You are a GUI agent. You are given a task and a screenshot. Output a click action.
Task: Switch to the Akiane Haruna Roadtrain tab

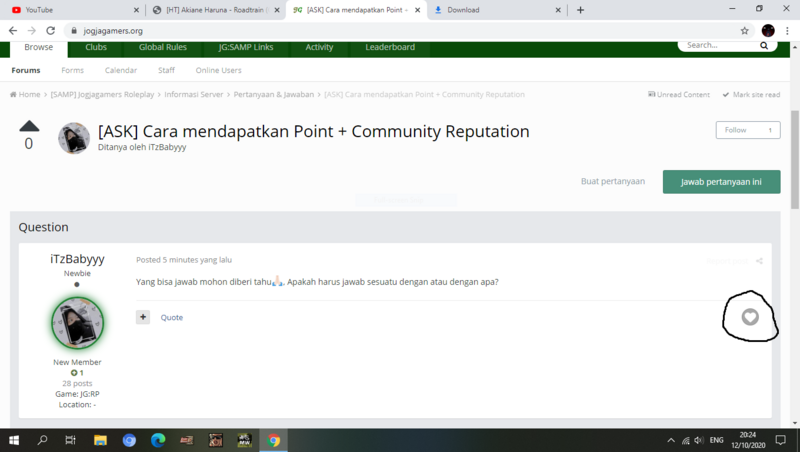[216, 10]
